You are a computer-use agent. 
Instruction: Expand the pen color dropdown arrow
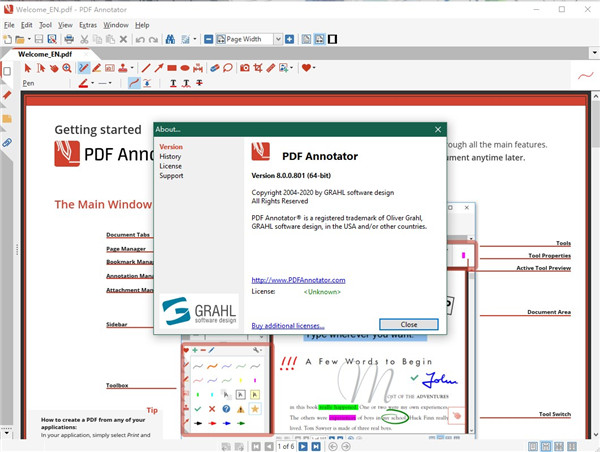point(92,83)
